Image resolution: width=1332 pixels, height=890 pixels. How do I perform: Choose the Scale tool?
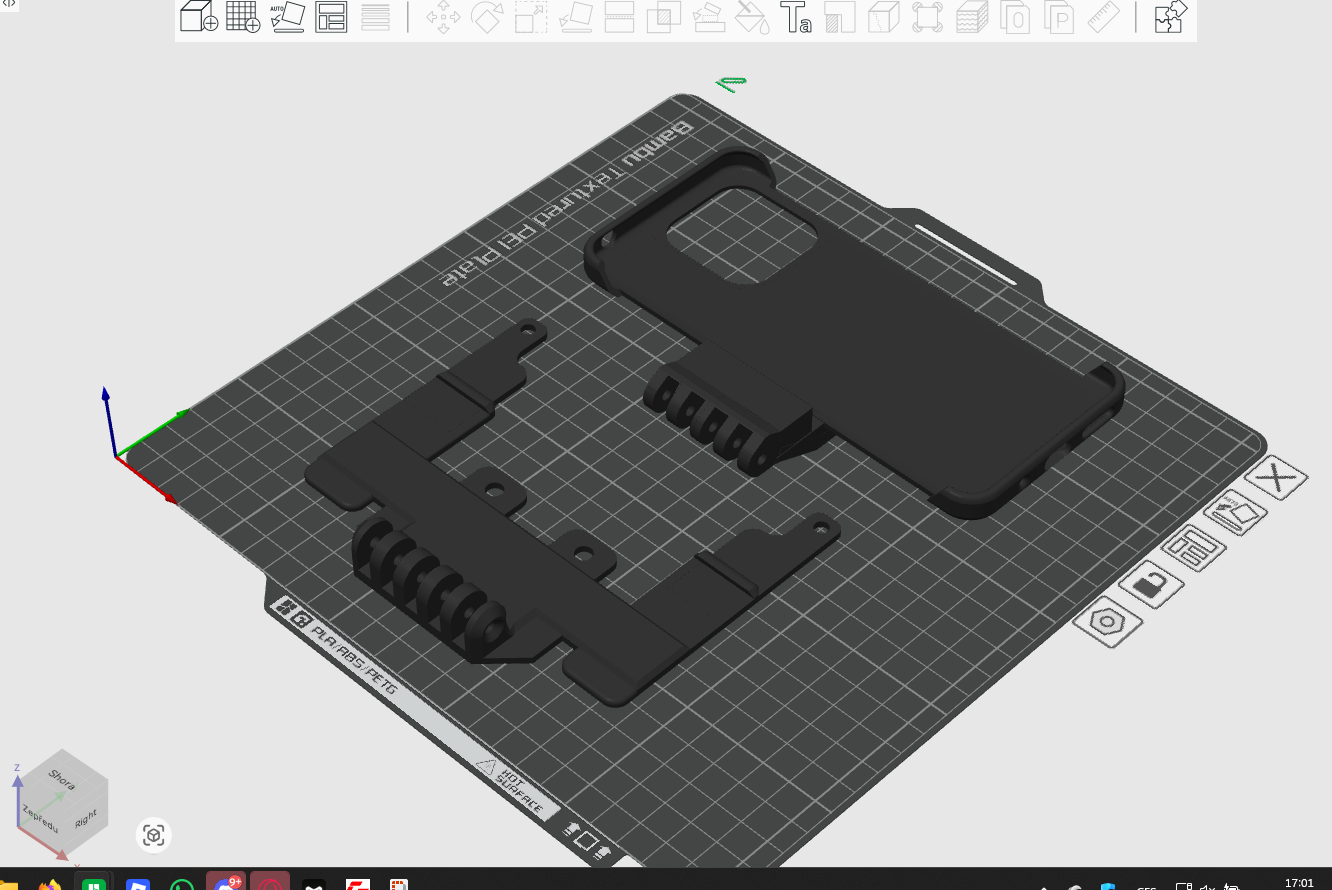tap(531, 17)
